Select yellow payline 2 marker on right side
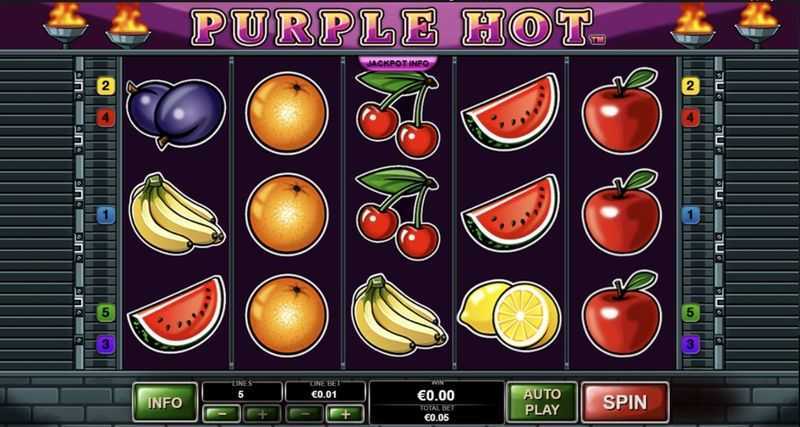The image size is (800, 427). coord(690,86)
